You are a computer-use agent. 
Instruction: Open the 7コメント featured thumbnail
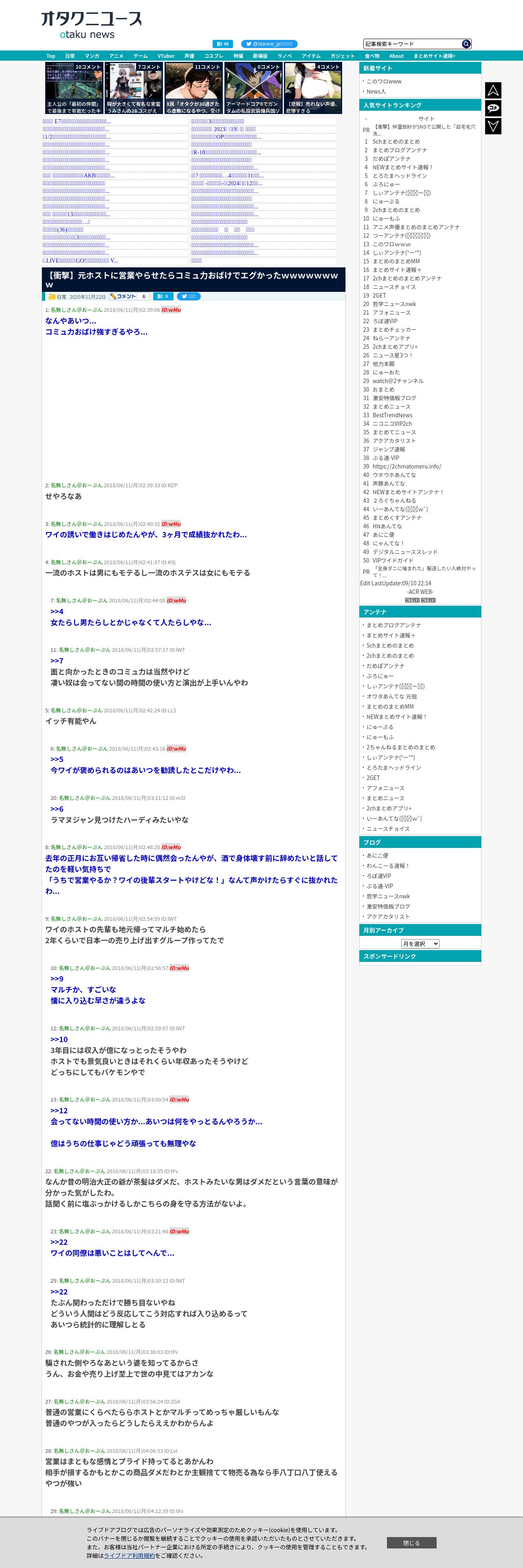click(x=133, y=88)
